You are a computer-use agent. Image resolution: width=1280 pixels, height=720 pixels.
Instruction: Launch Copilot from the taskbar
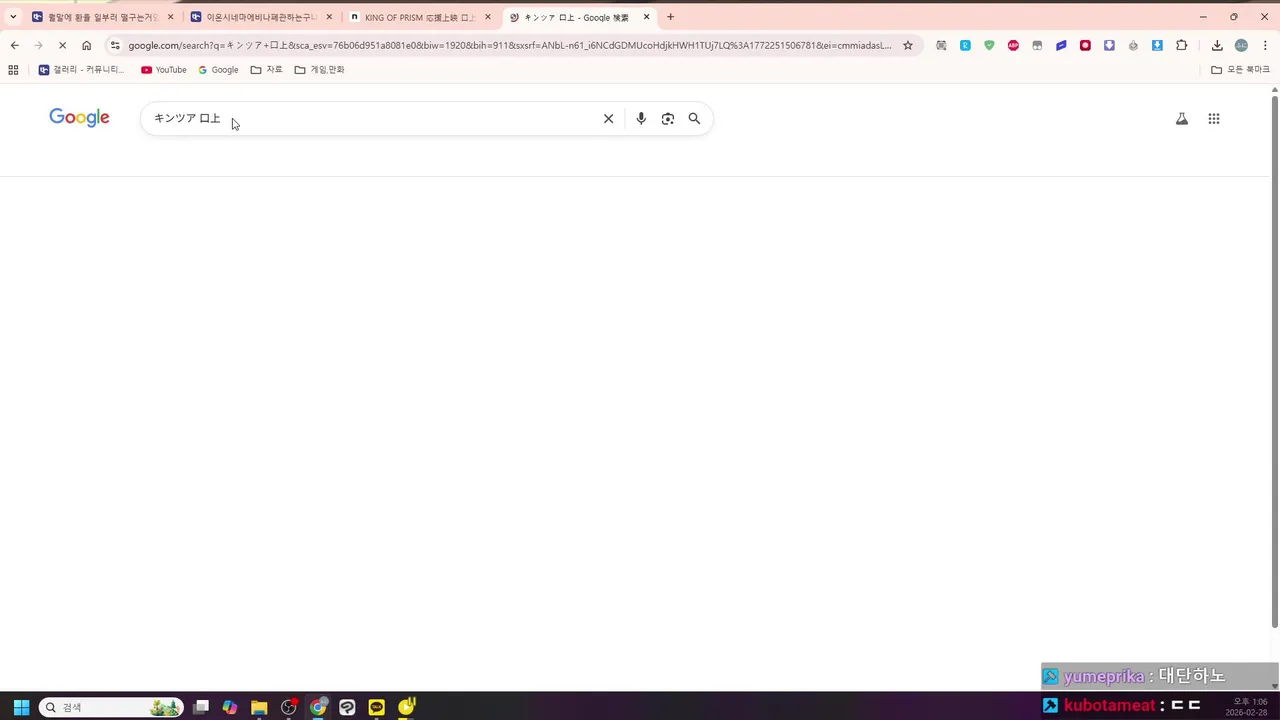pos(230,707)
